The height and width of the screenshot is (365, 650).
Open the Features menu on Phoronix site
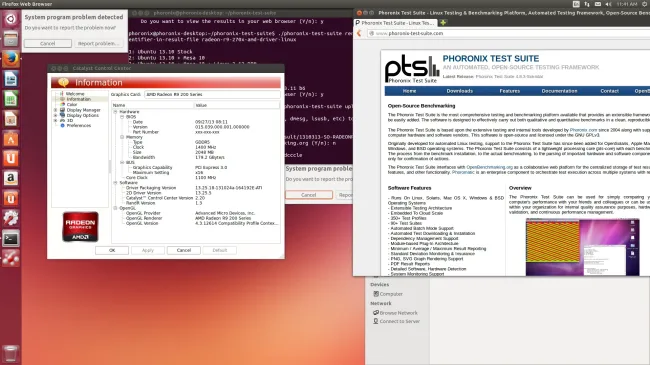coord(509,91)
